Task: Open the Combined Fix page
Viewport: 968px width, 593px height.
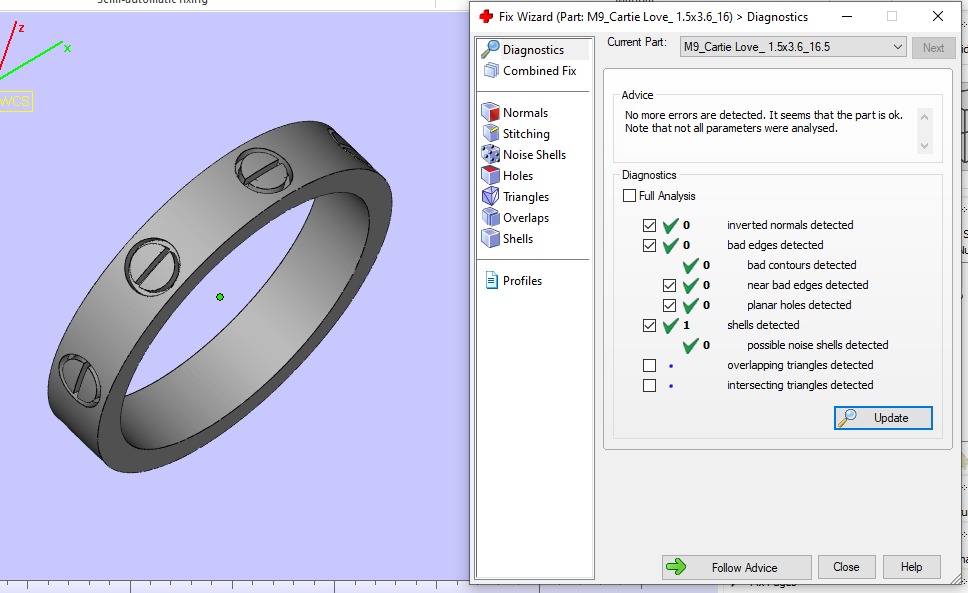Action: tap(531, 71)
